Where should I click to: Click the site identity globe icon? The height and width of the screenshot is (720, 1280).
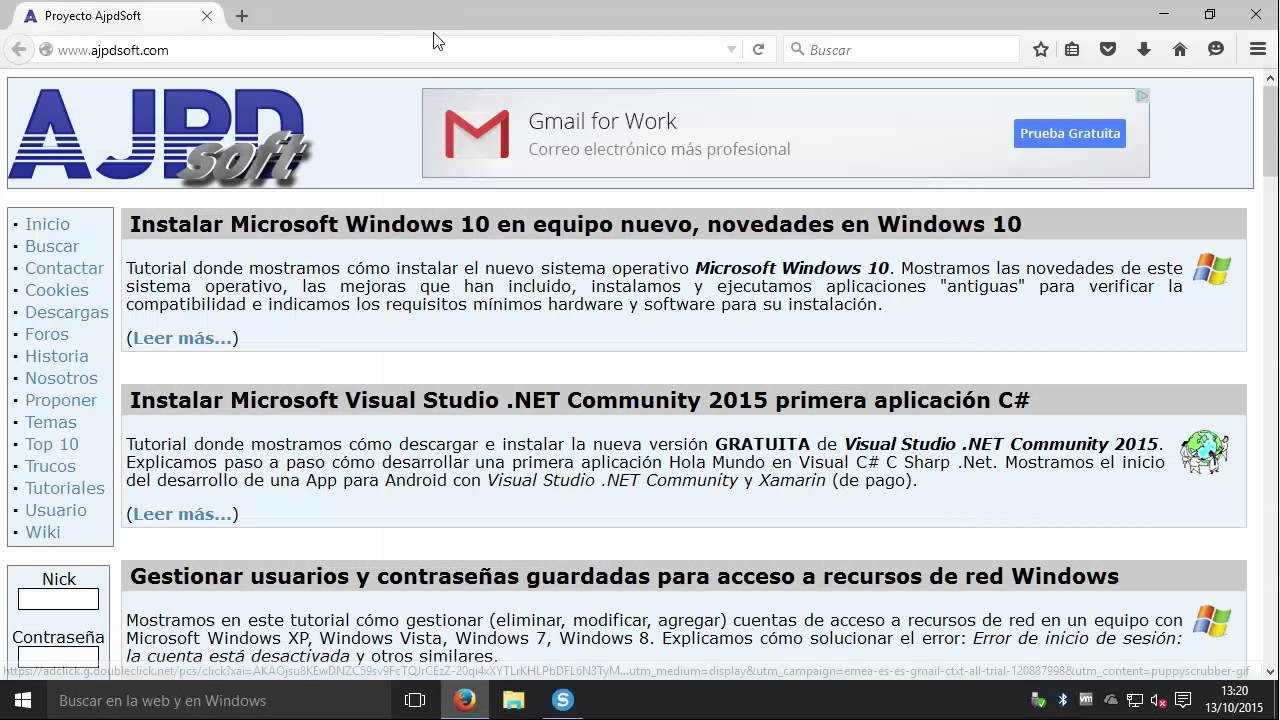(x=45, y=49)
